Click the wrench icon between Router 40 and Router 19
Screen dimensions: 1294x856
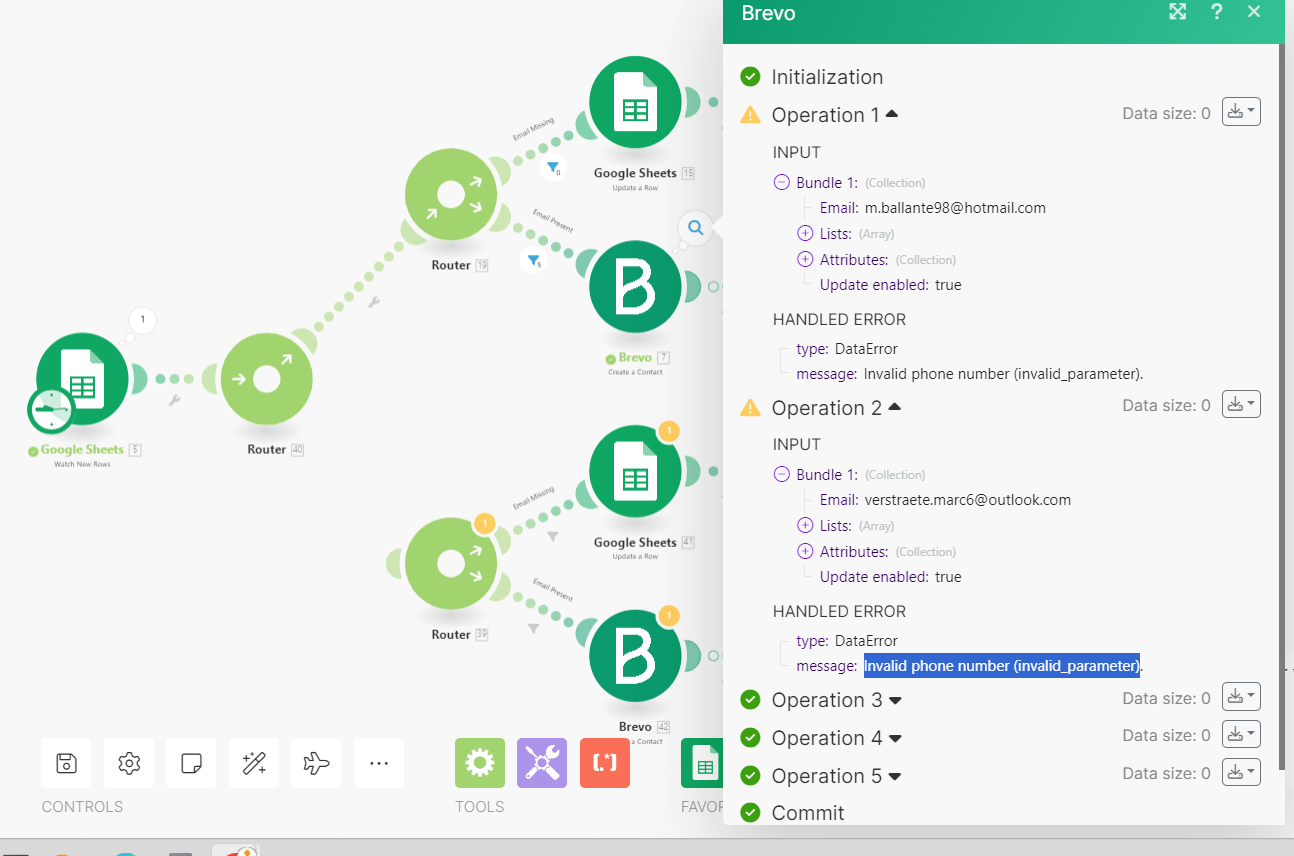point(373,301)
